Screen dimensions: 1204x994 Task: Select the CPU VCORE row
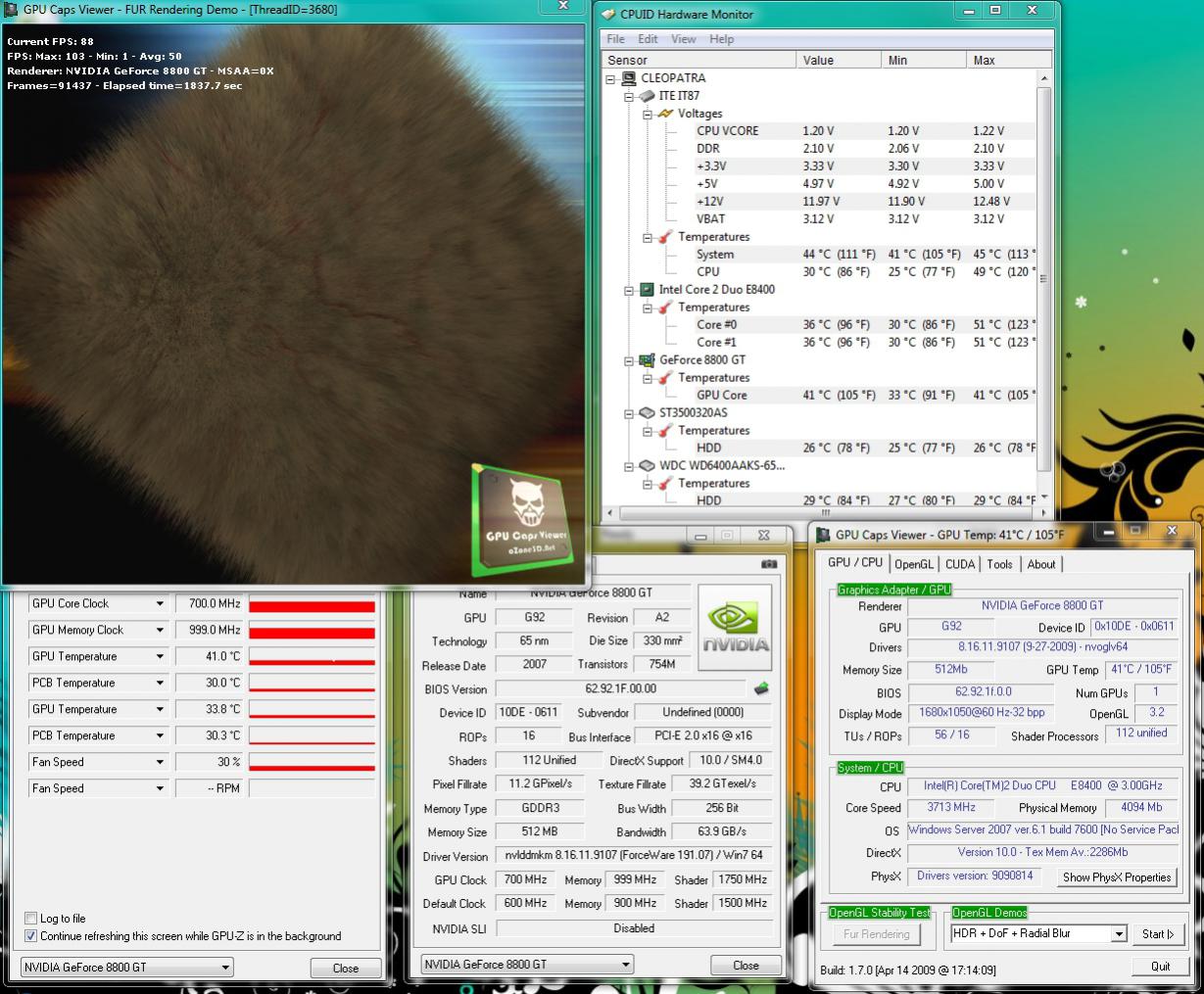pyautogui.click(x=865, y=131)
